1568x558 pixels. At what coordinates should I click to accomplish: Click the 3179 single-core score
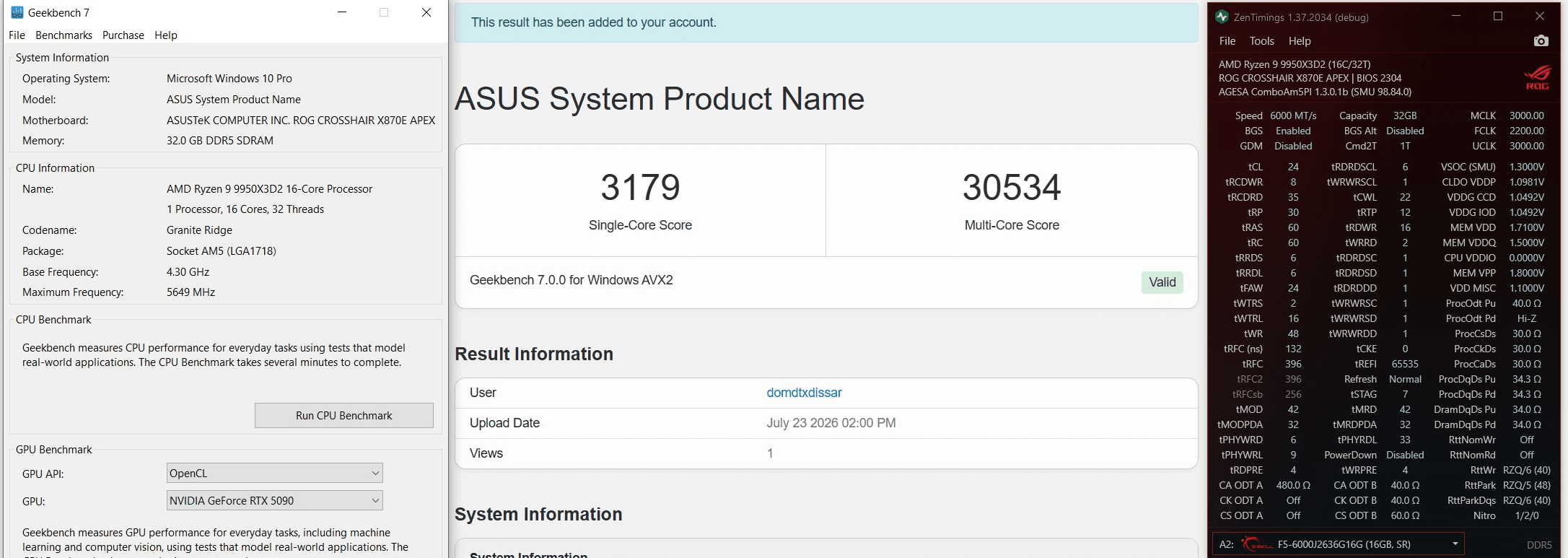[x=641, y=188]
